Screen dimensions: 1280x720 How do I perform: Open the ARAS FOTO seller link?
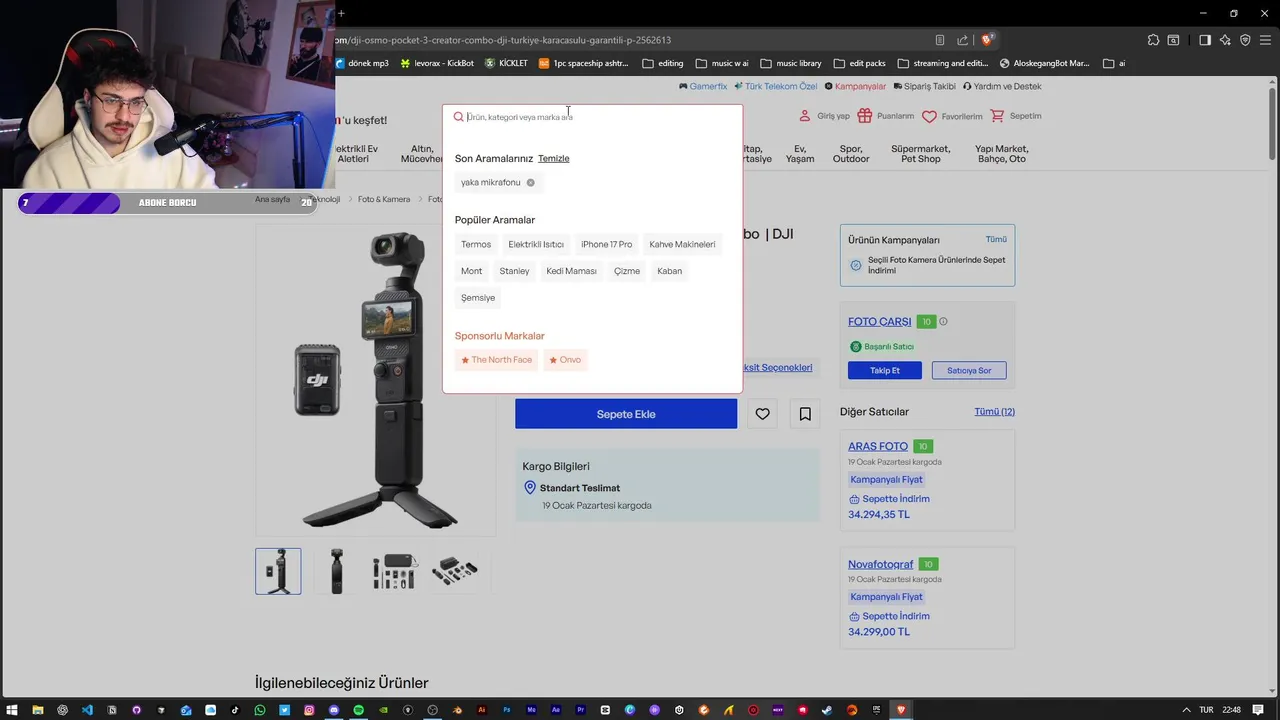[878, 446]
